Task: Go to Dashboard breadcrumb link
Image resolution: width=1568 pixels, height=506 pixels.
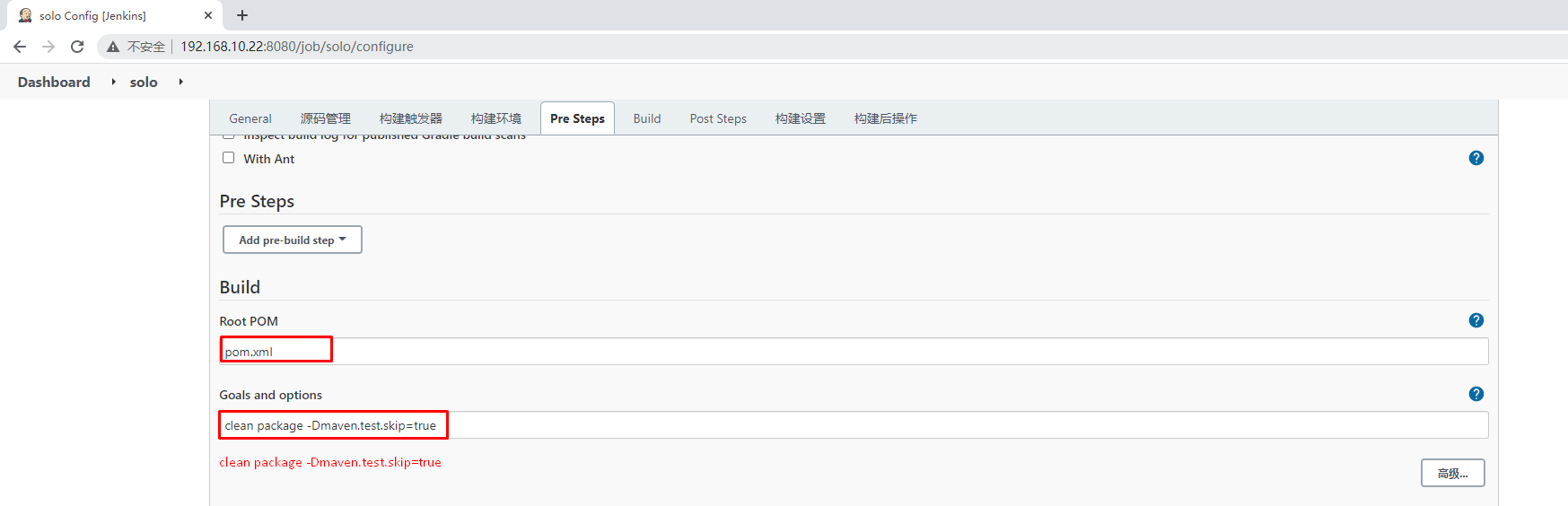Action: tap(54, 82)
